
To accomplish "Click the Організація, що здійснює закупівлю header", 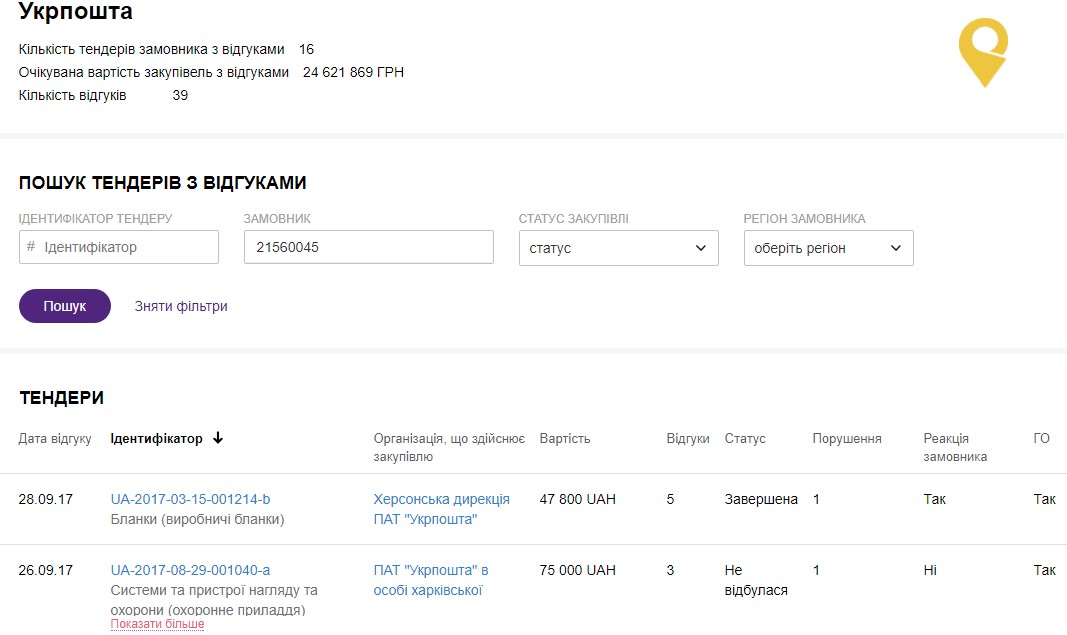I will tap(449, 447).
